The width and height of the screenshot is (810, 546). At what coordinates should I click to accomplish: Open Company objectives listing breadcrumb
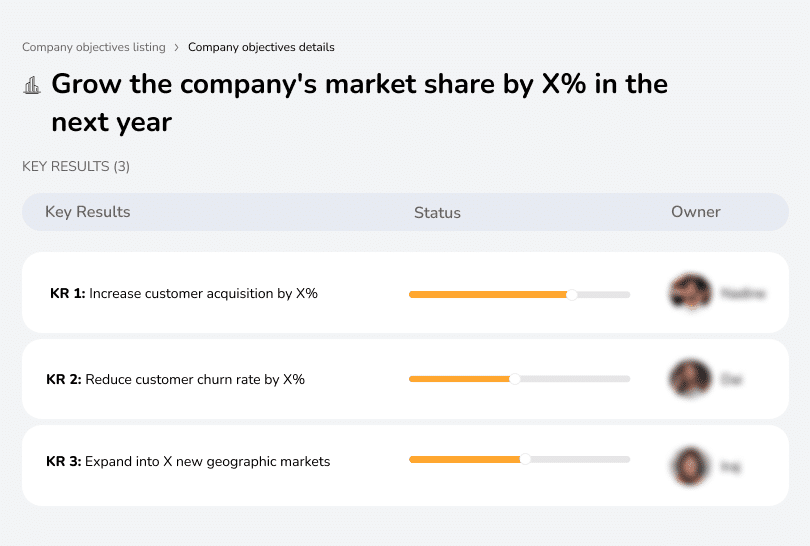[x=94, y=47]
